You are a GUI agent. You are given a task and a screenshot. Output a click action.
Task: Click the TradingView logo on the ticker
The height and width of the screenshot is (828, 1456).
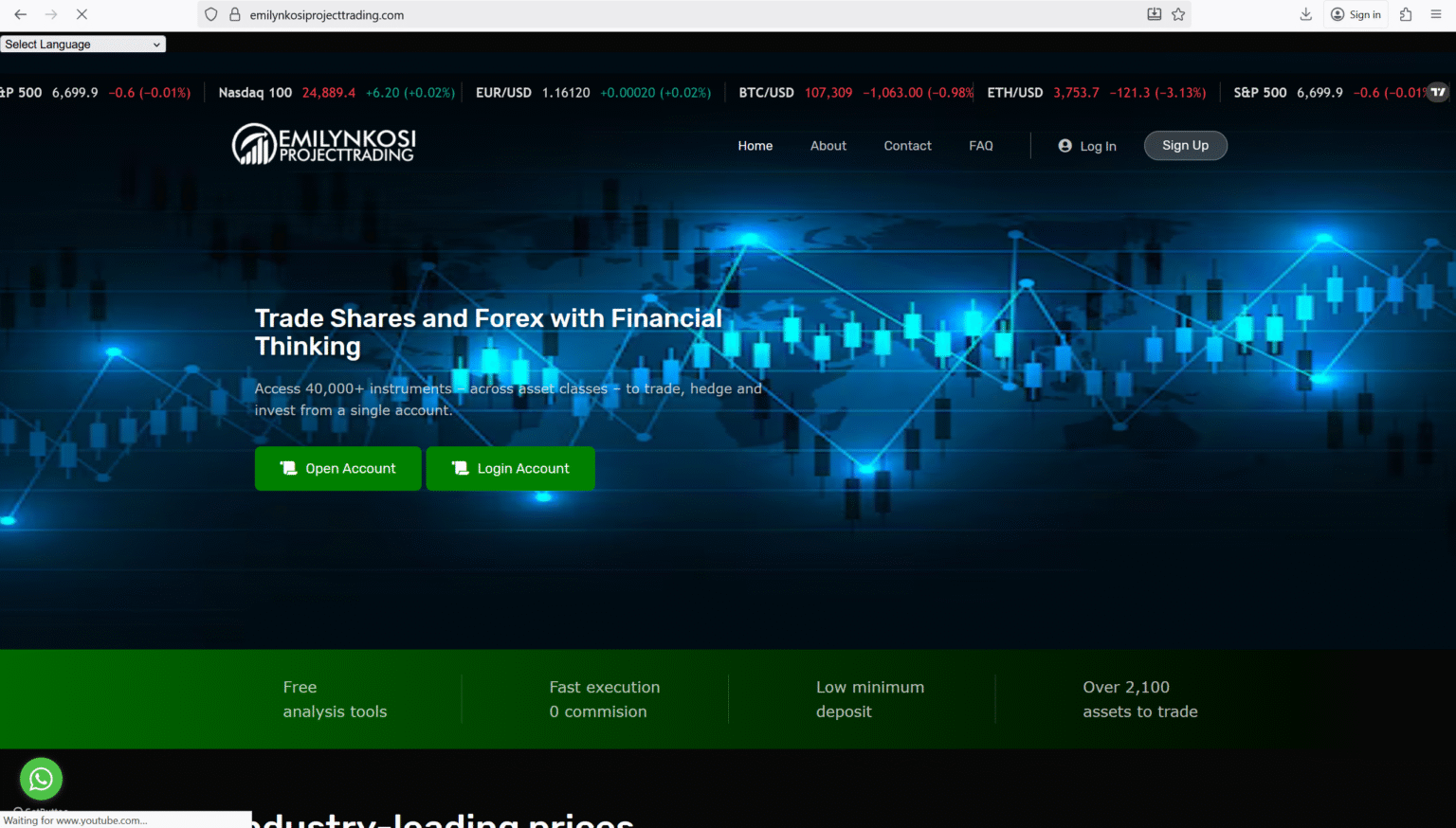[1438, 92]
